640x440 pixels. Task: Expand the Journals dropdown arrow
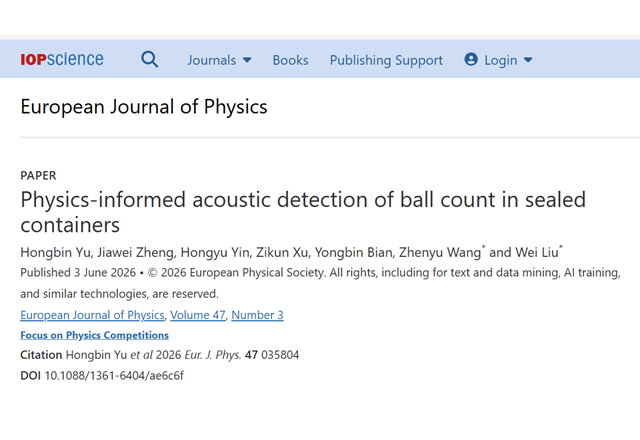click(x=247, y=60)
